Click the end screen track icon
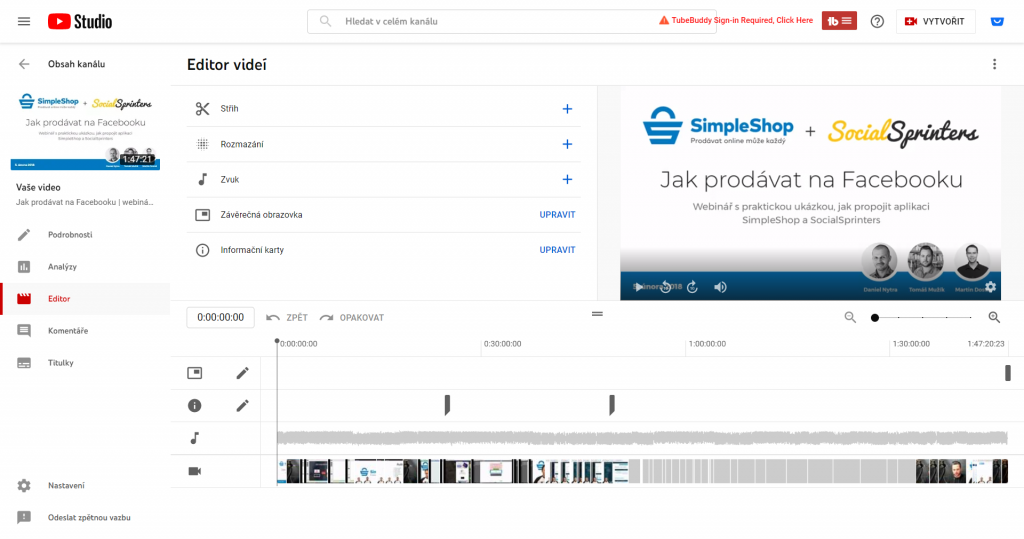This screenshot has width=1024, height=539. pyautogui.click(x=195, y=373)
